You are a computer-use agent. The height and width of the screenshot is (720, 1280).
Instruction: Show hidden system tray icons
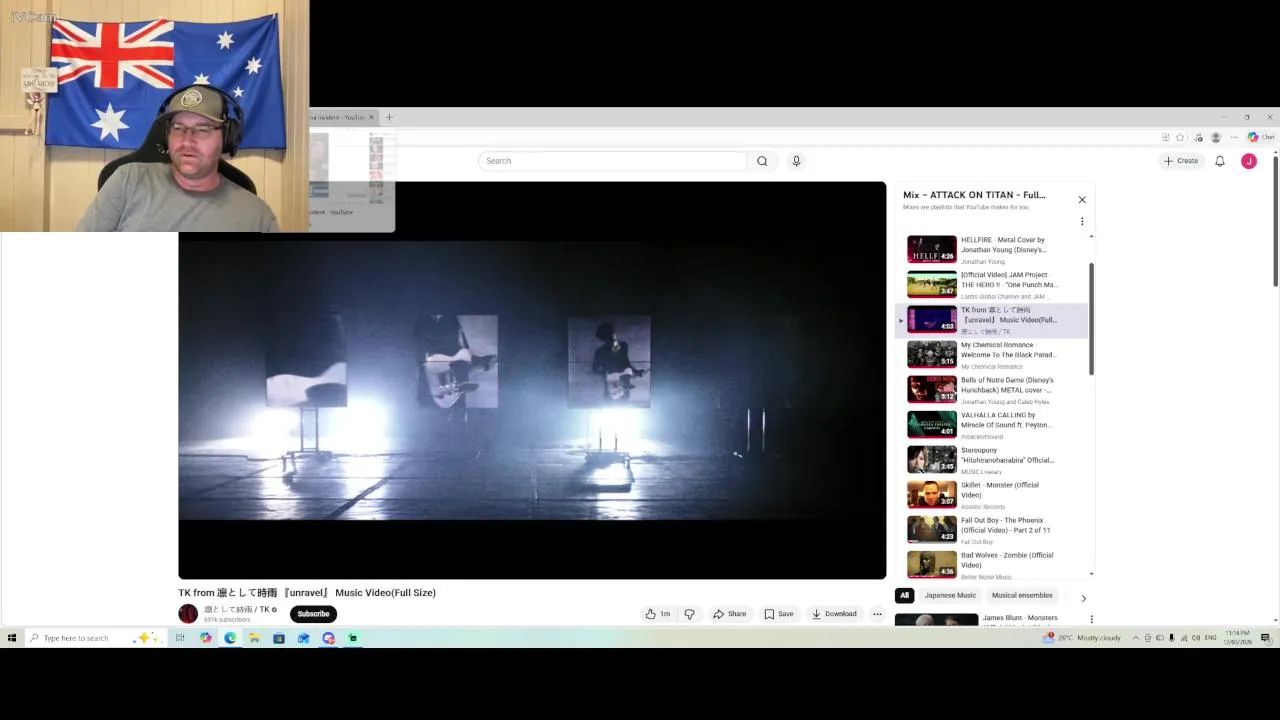[1135, 638]
